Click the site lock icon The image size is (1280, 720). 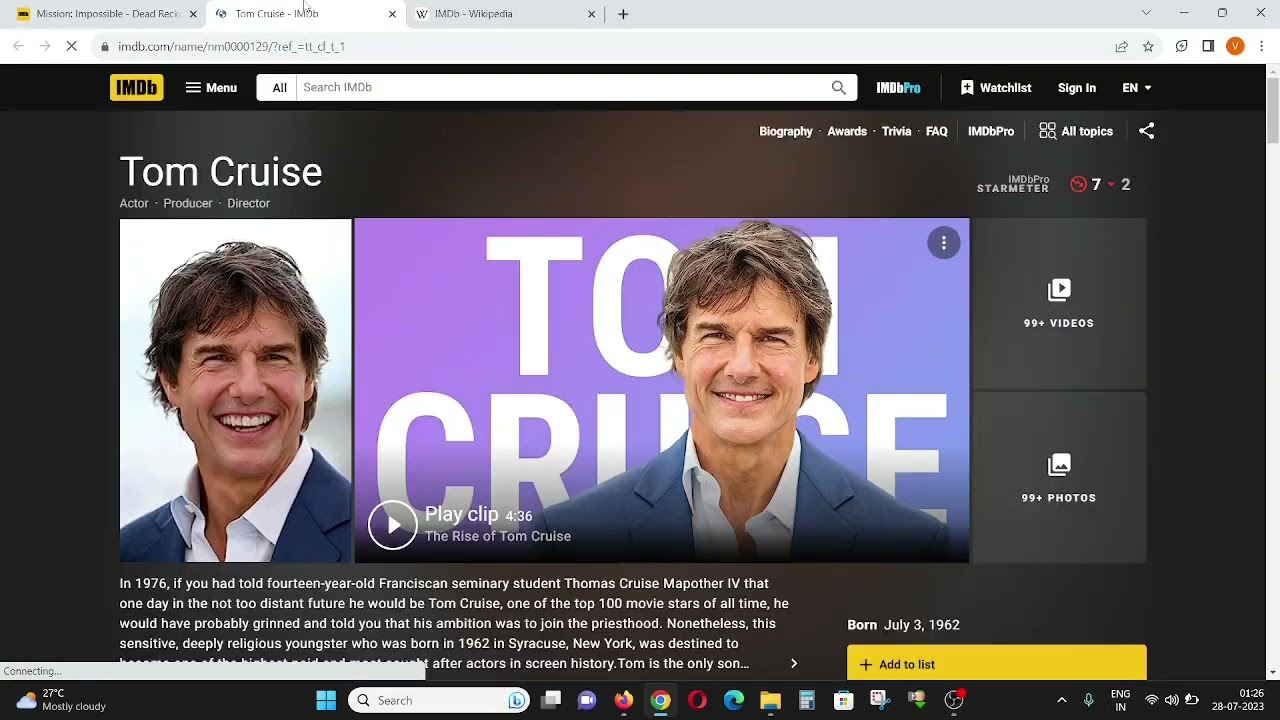click(x=104, y=46)
